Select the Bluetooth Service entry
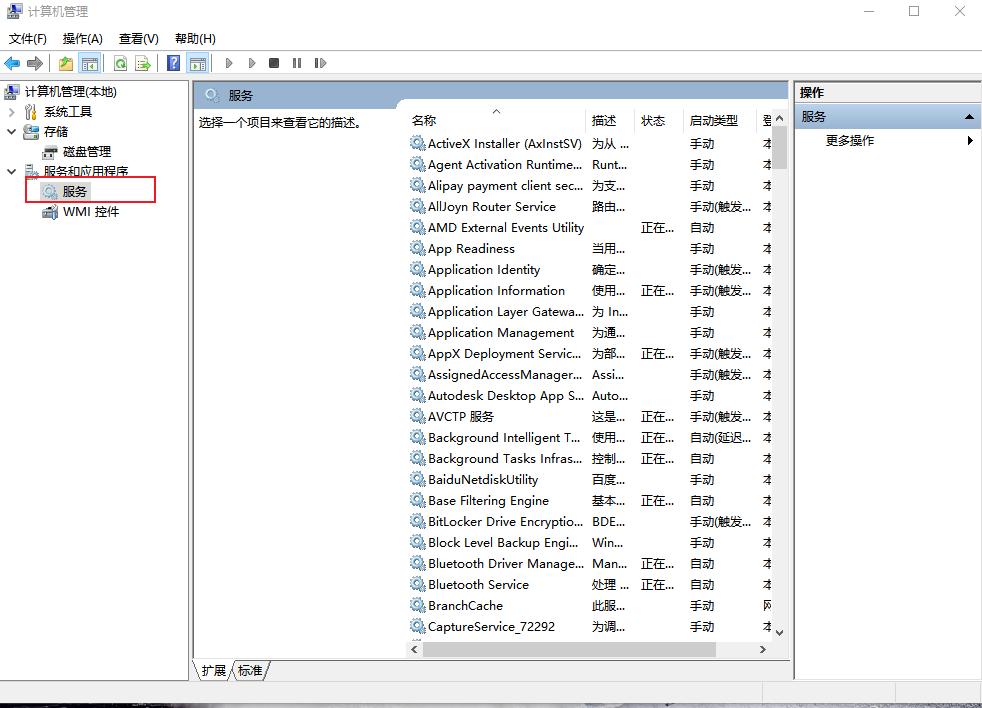Viewport: 982px width, 708px height. (480, 584)
